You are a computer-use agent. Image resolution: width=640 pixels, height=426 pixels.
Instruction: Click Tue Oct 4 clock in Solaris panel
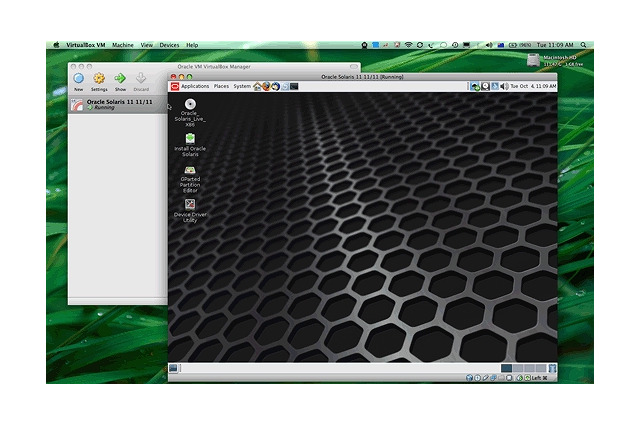coord(533,87)
